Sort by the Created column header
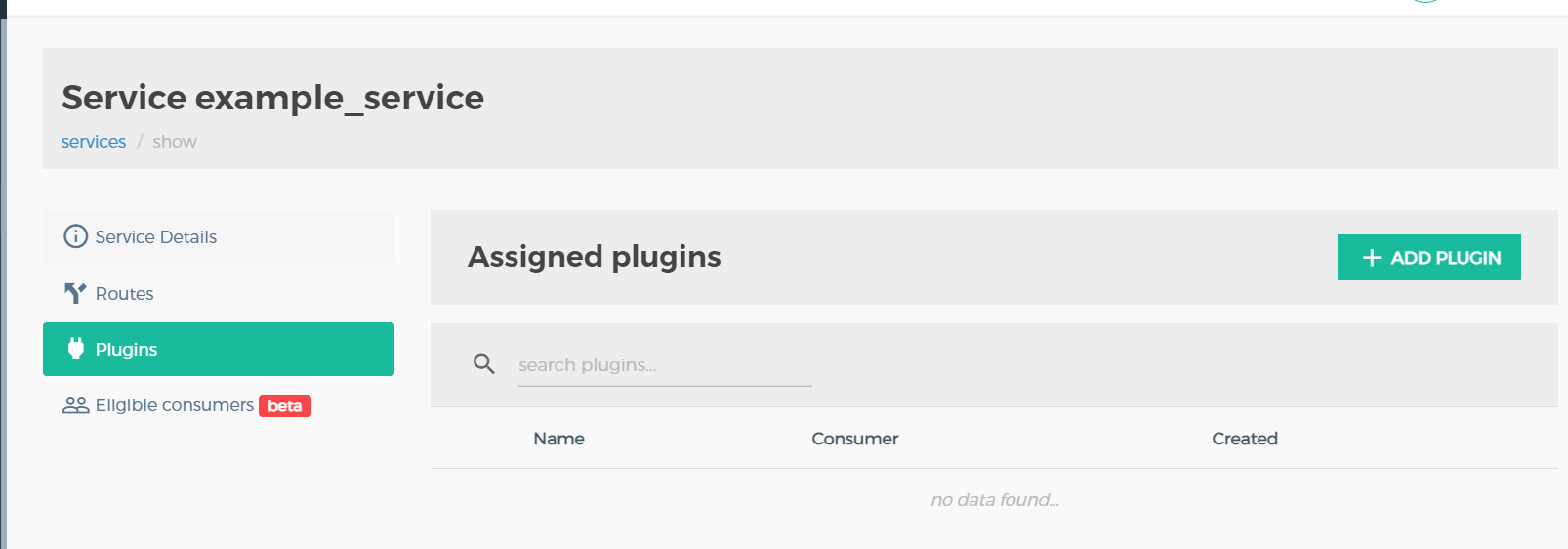 click(1244, 439)
